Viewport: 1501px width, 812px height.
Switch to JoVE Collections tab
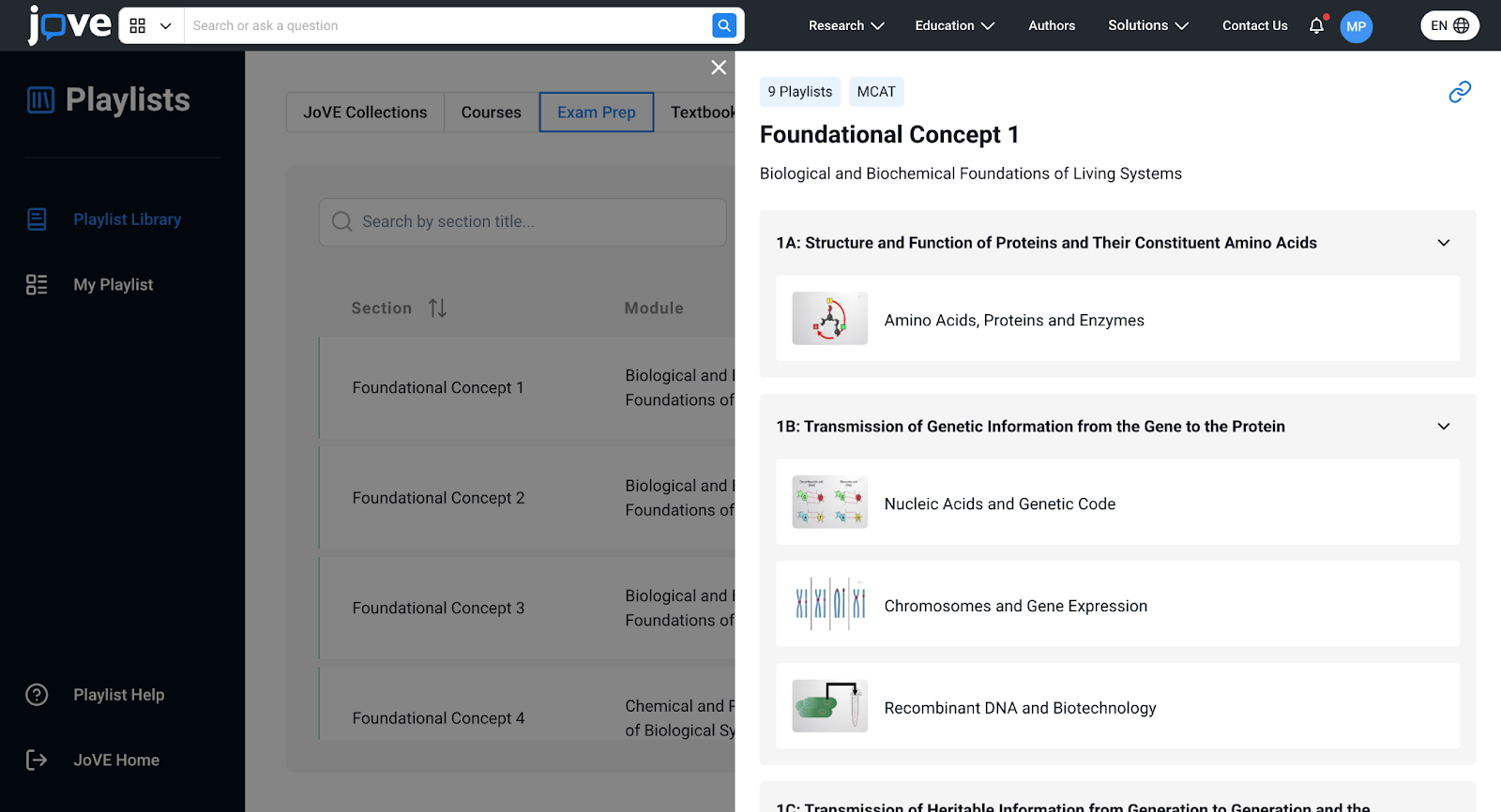(x=365, y=113)
